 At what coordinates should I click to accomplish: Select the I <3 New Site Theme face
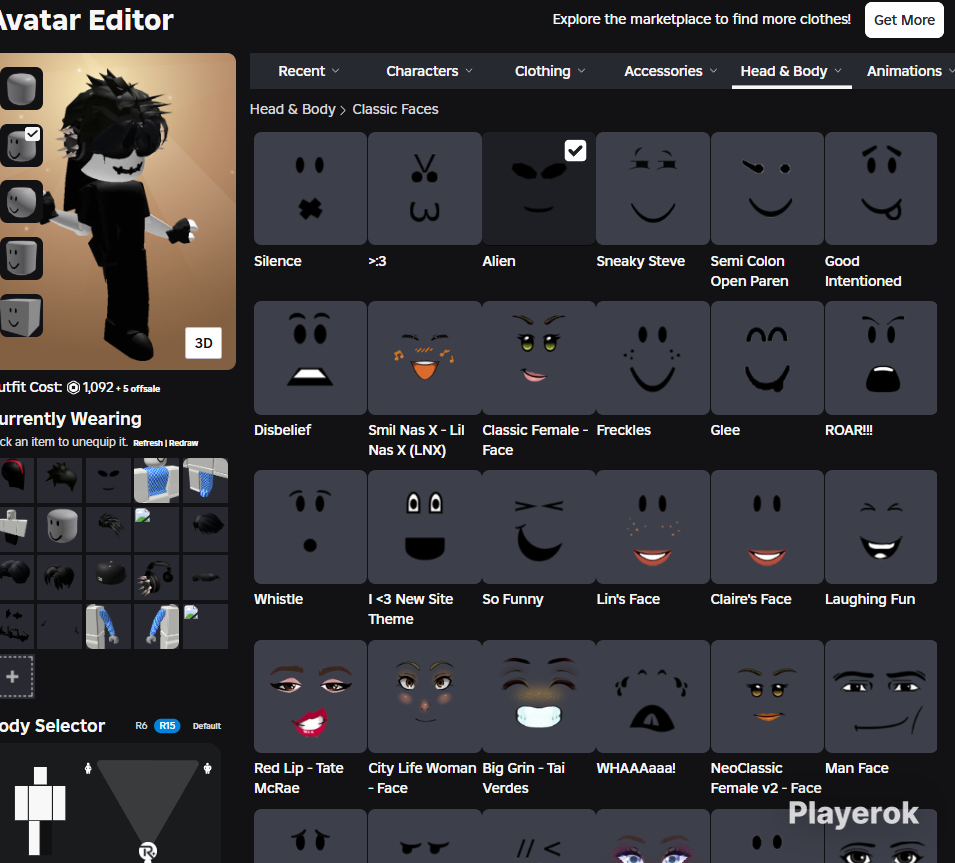tap(425, 527)
